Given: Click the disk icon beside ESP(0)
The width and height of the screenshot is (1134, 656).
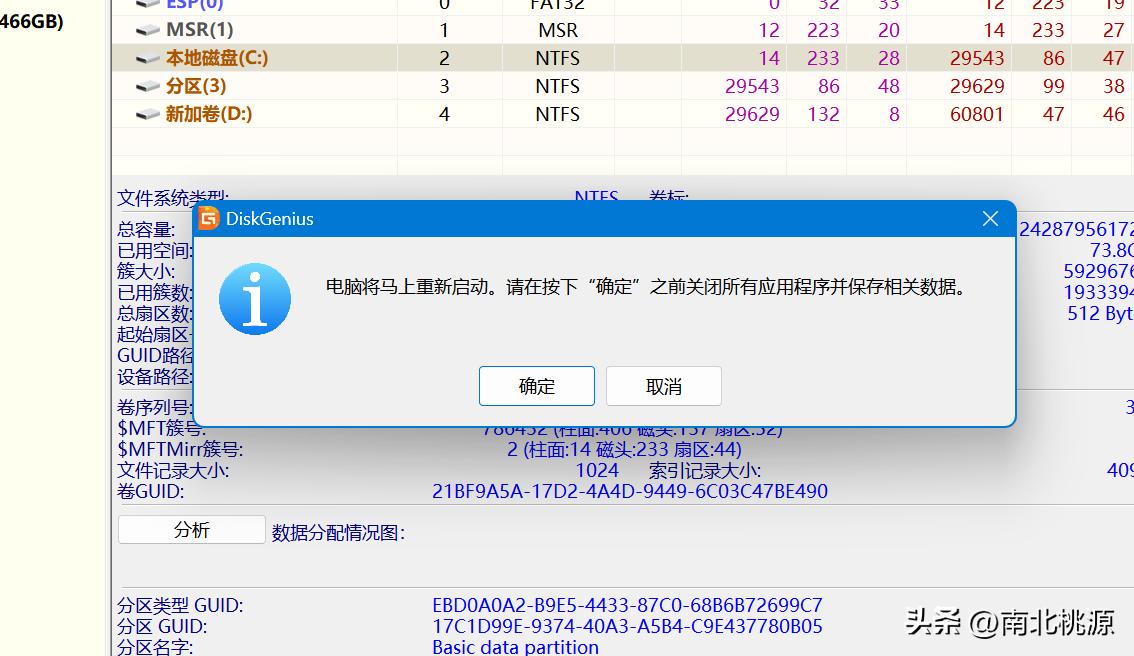Looking at the screenshot, I should [148, 5].
